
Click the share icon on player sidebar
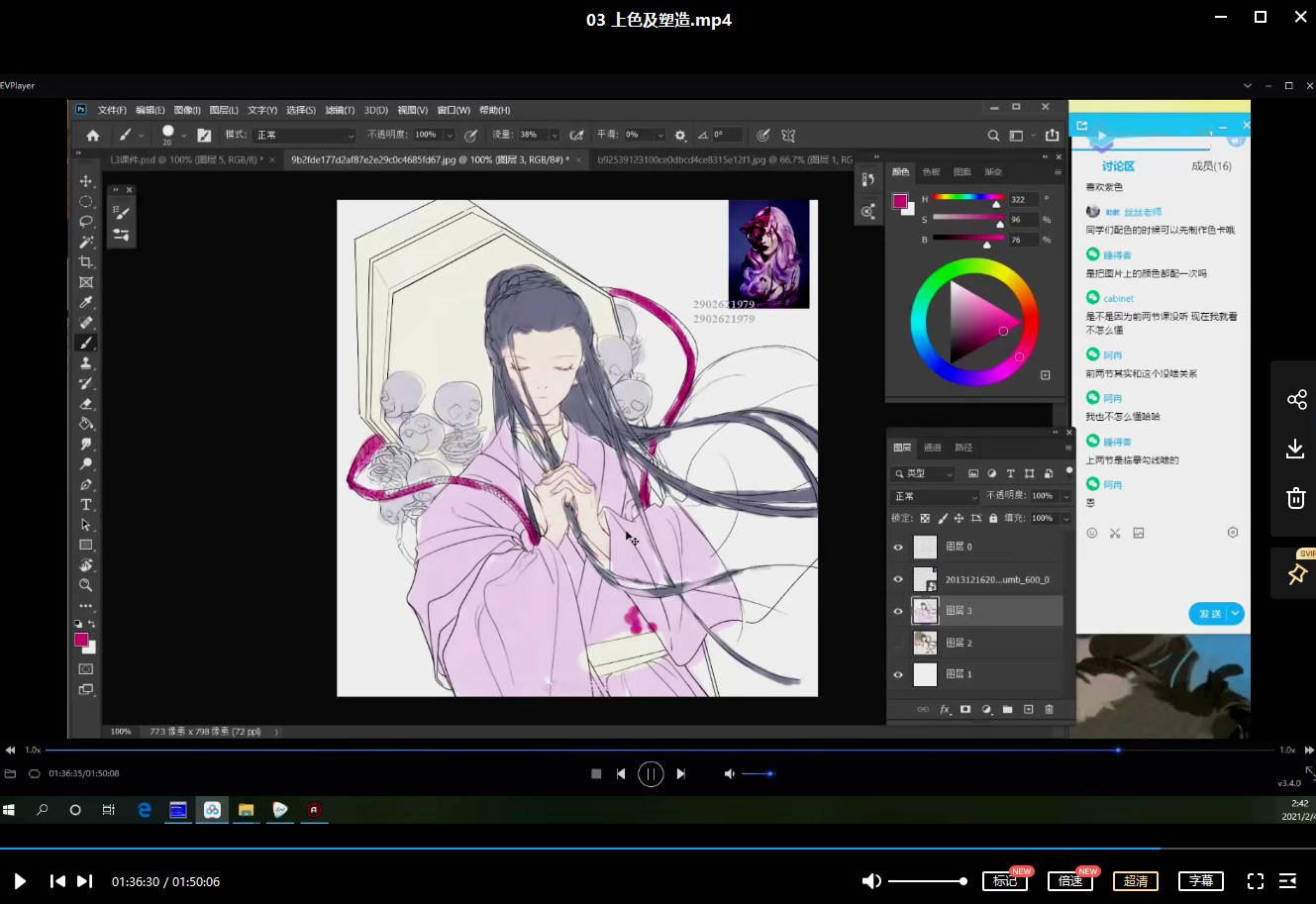click(x=1295, y=399)
